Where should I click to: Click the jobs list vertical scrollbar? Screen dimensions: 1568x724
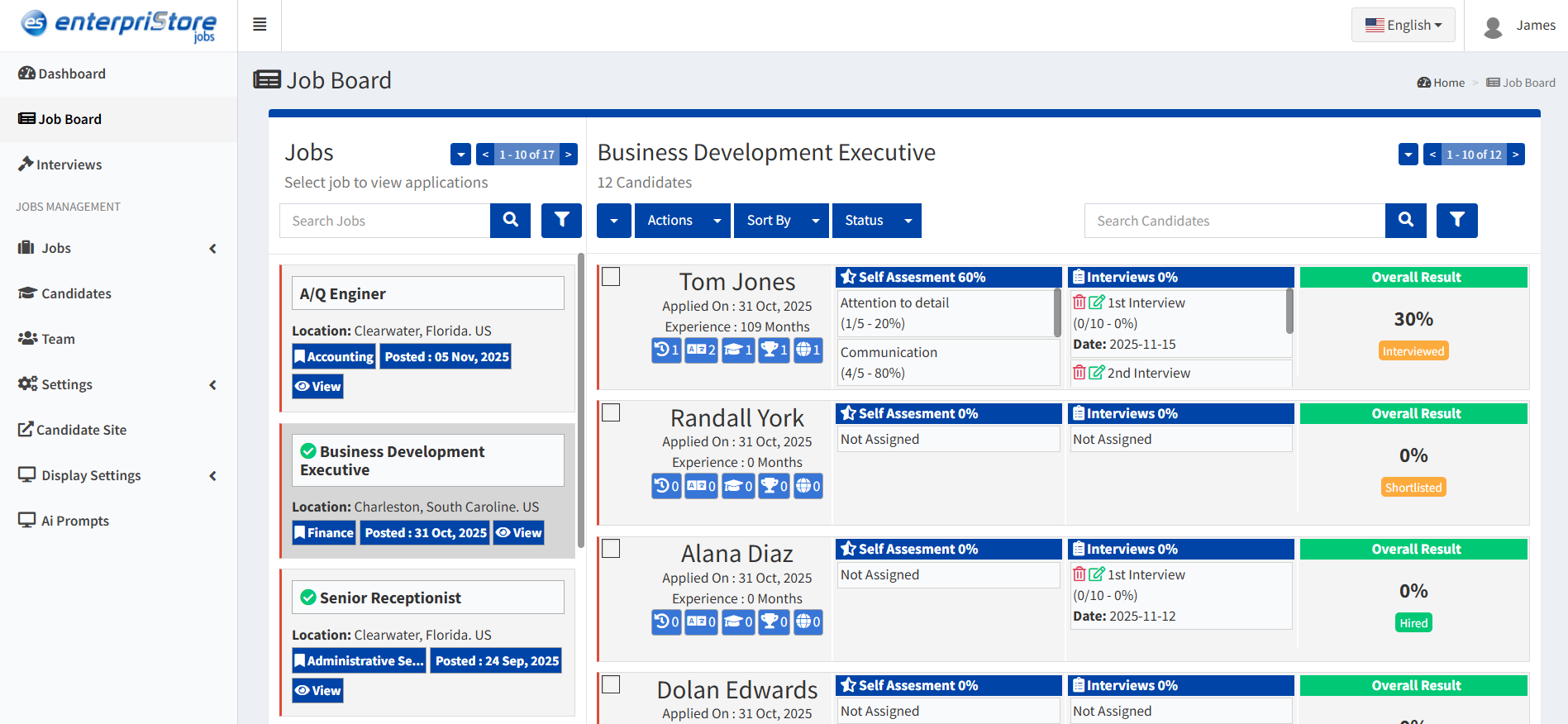pyautogui.click(x=581, y=401)
